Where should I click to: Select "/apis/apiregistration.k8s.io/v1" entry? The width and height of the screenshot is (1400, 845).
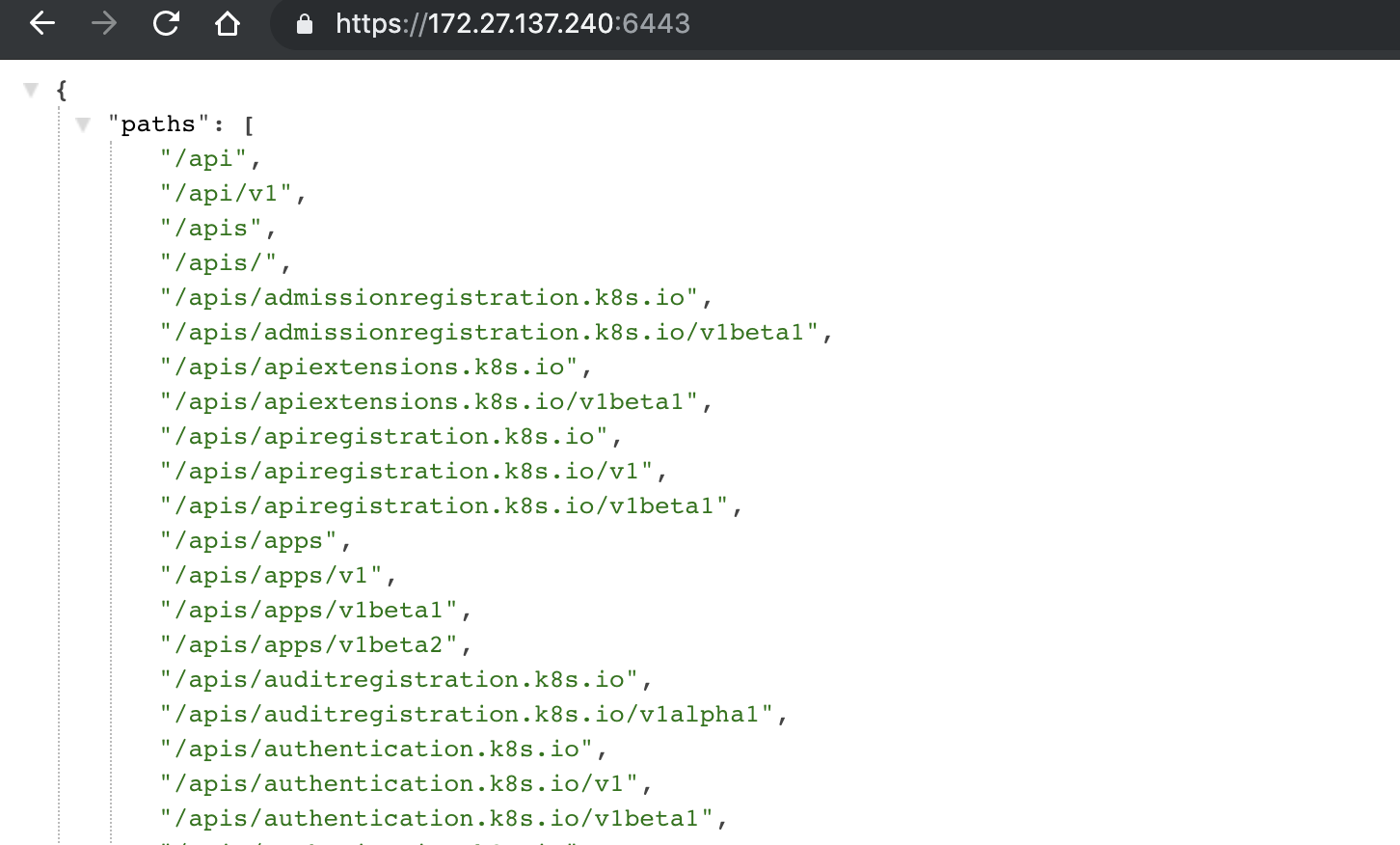(x=407, y=472)
